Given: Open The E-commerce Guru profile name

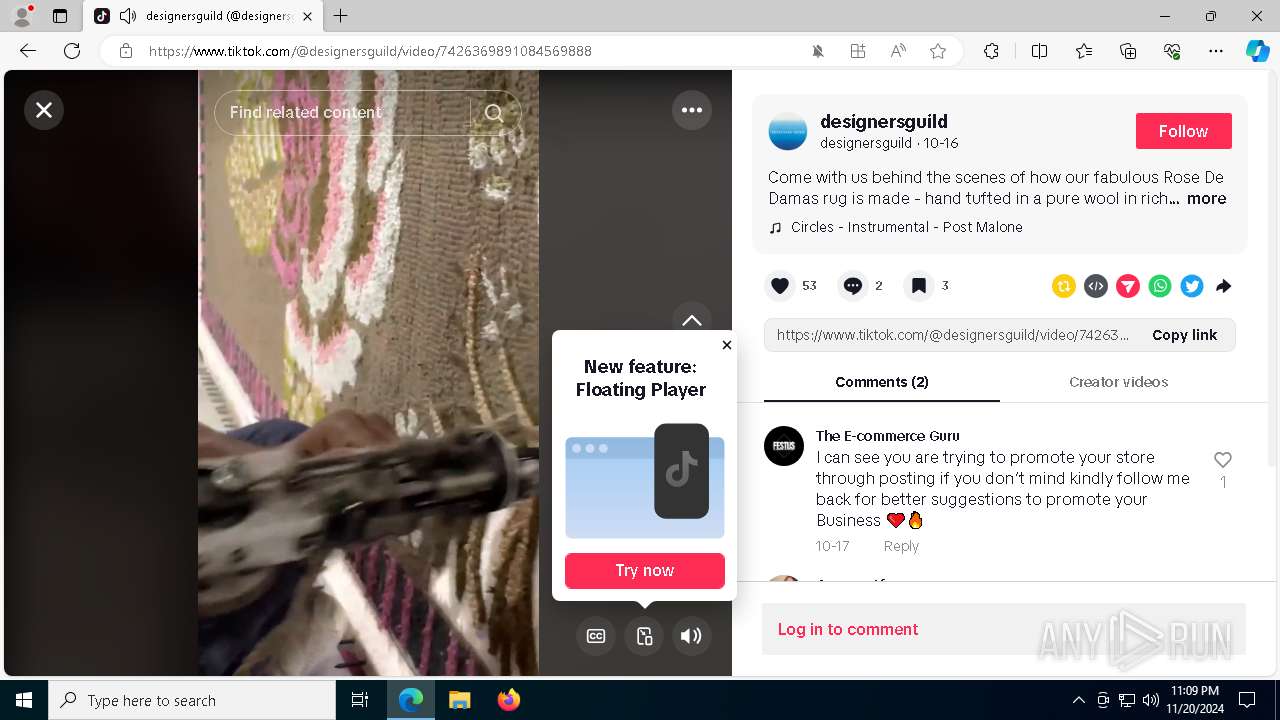Looking at the screenshot, I should click(888, 436).
